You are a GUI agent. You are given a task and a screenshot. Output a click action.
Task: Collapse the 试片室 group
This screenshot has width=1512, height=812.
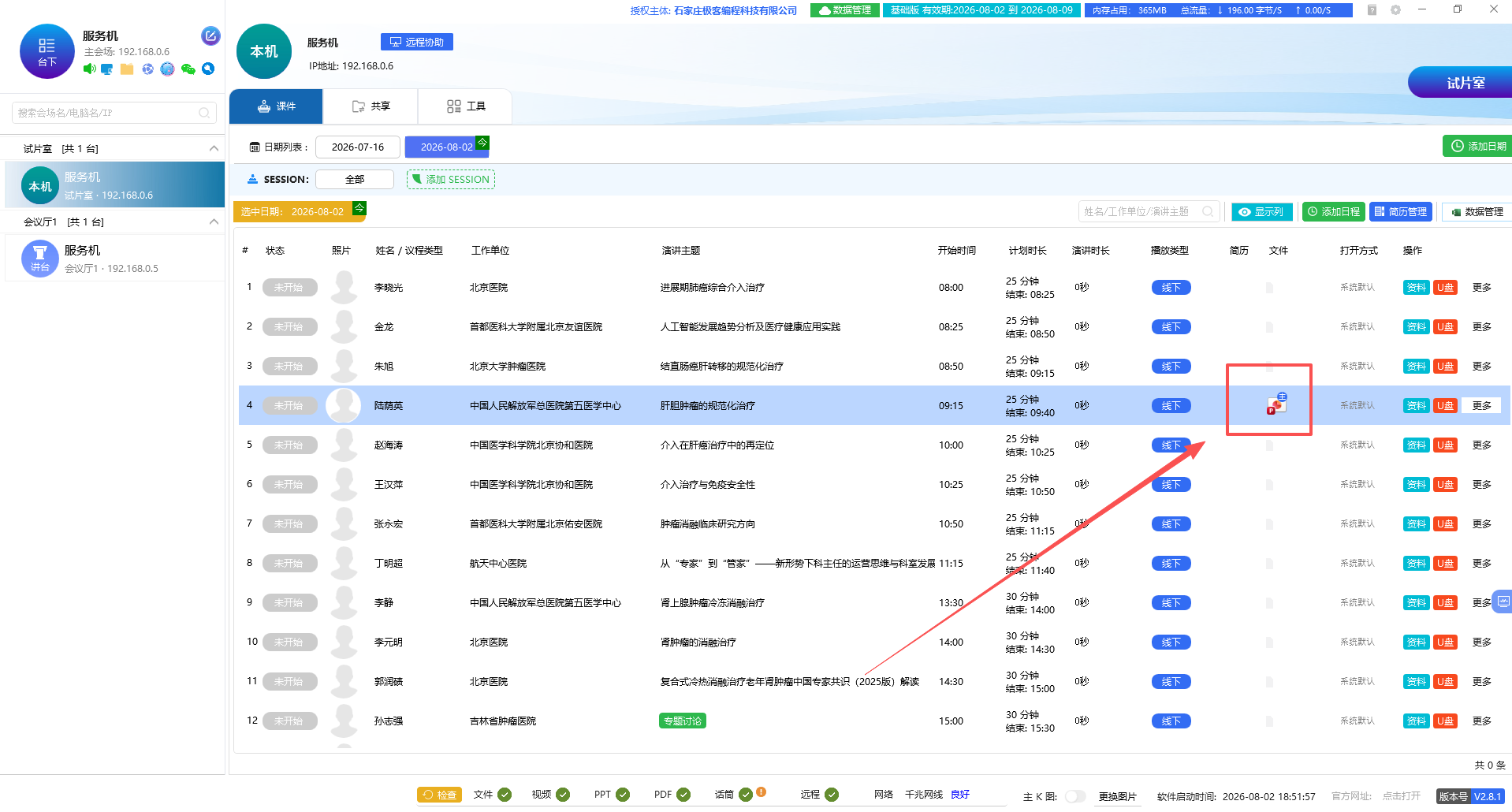(214, 148)
